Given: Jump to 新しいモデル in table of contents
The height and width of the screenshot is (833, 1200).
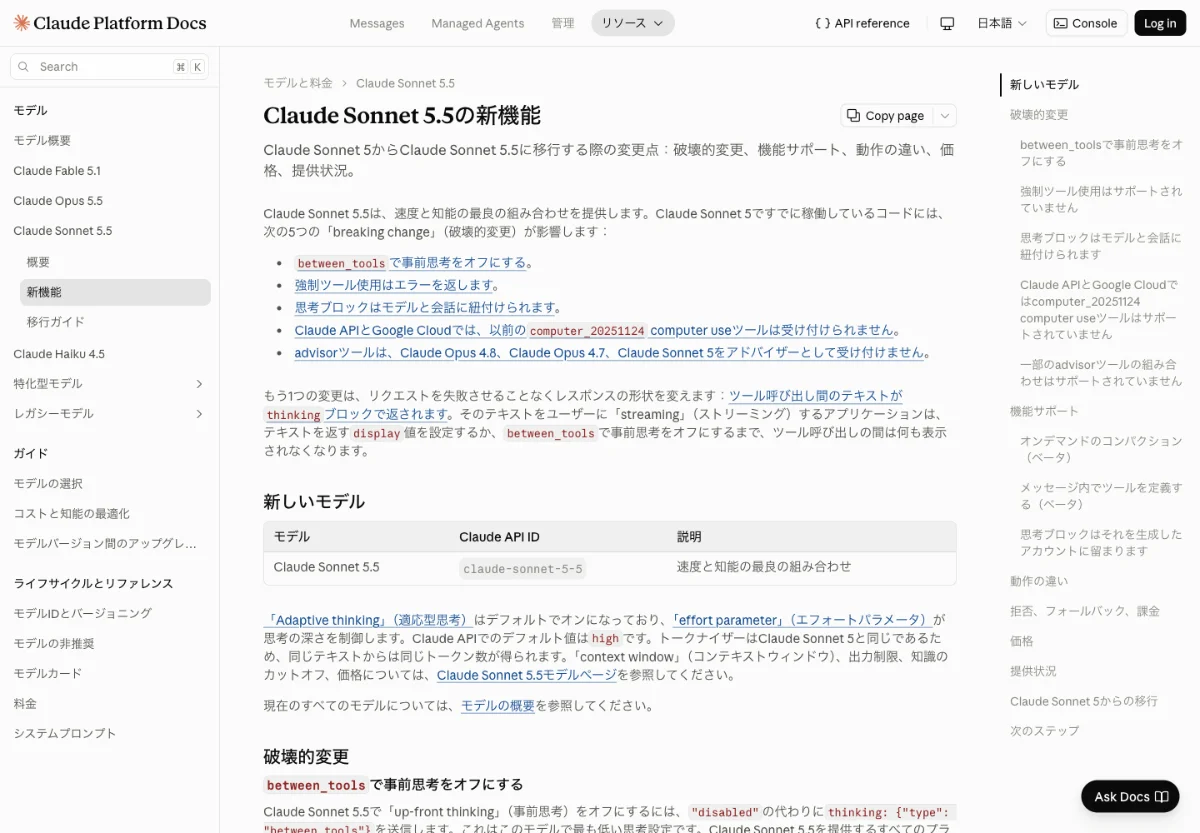Looking at the screenshot, I should (x=1044, y=85).
